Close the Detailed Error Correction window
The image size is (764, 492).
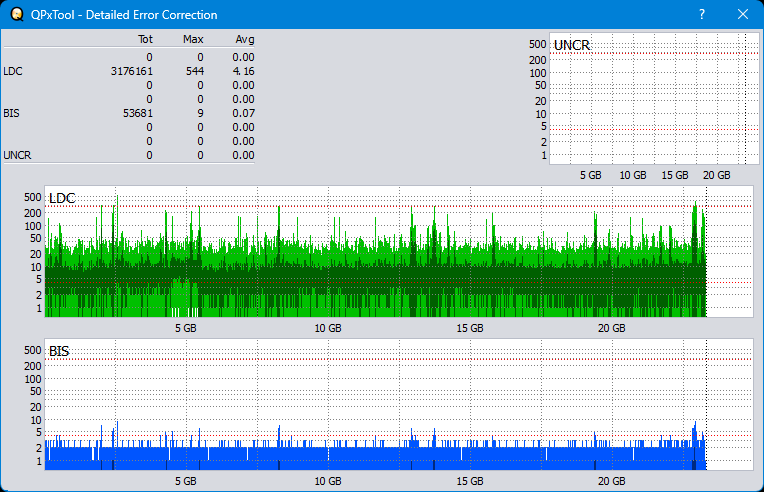(x=743, y=14)
